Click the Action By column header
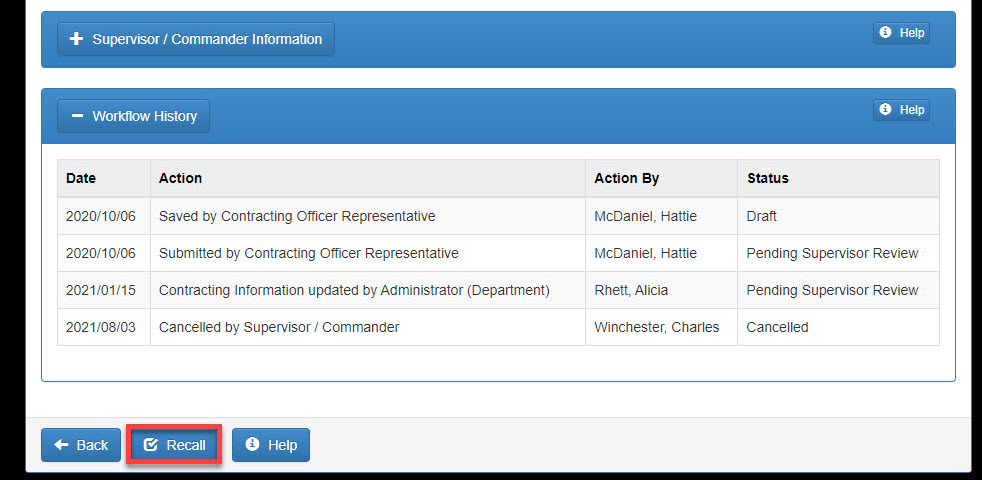This screenshot has height=480, width=982. click(626, 178)
